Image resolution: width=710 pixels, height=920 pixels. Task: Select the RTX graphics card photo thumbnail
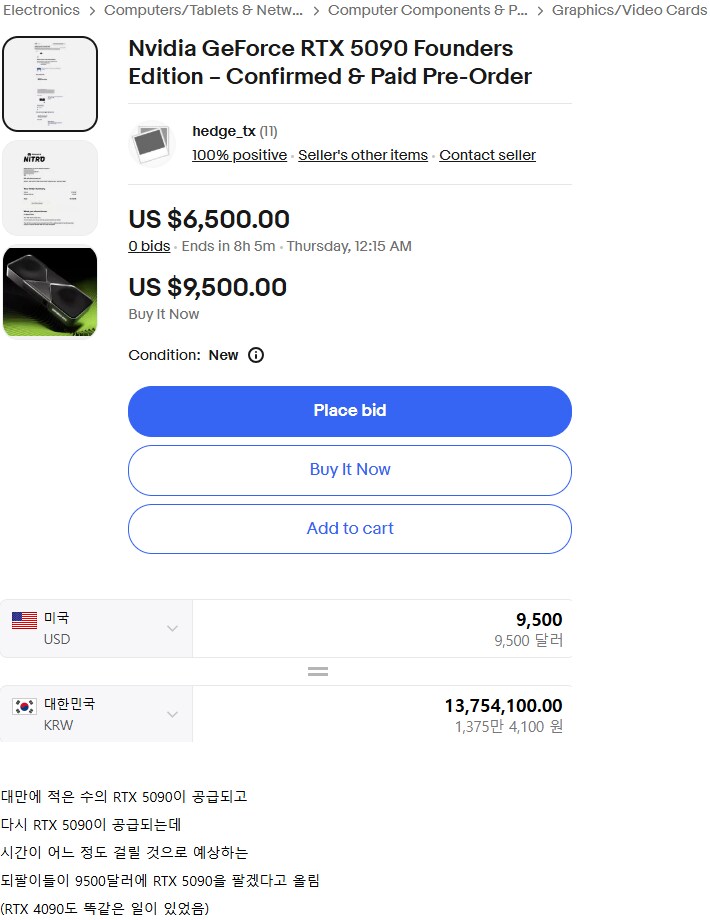click(50, 291)
